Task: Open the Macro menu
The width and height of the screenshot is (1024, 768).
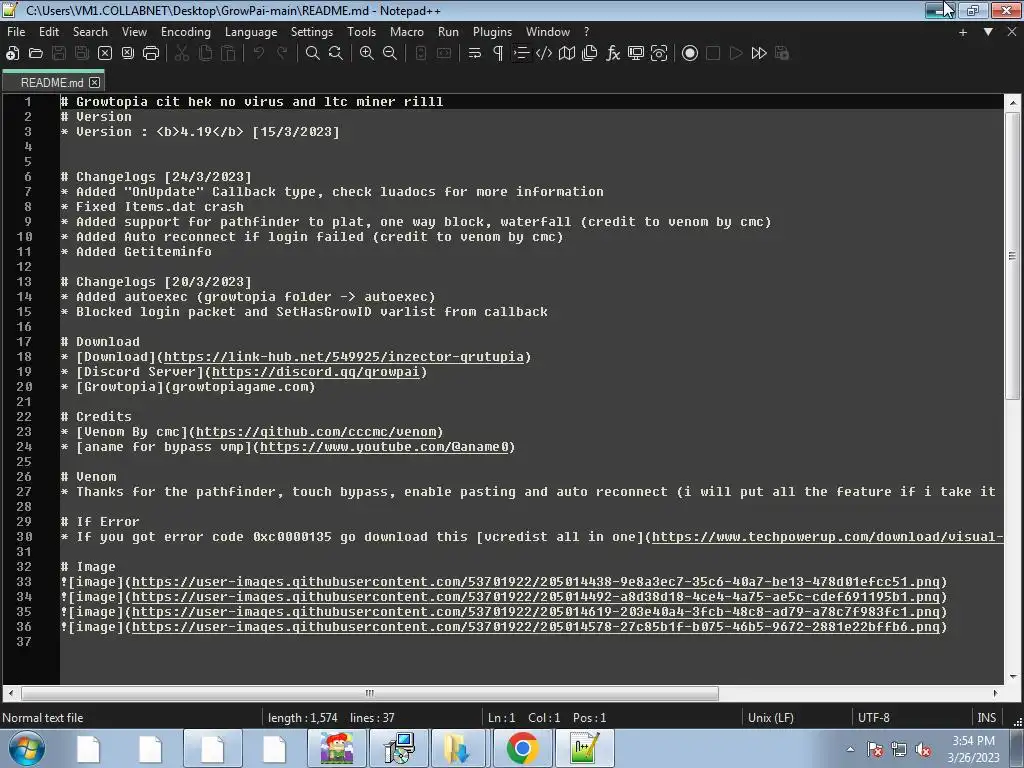Action: 407,32
